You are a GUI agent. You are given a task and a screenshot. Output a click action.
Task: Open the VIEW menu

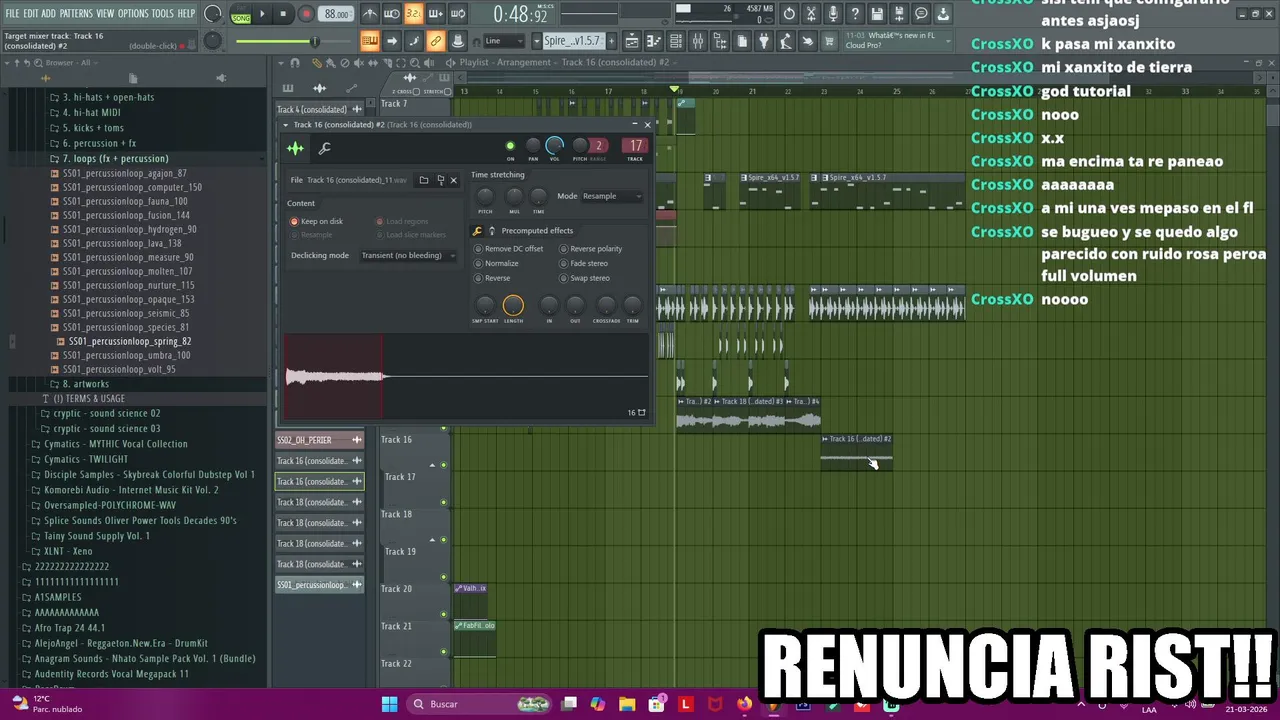pos(105,13)
